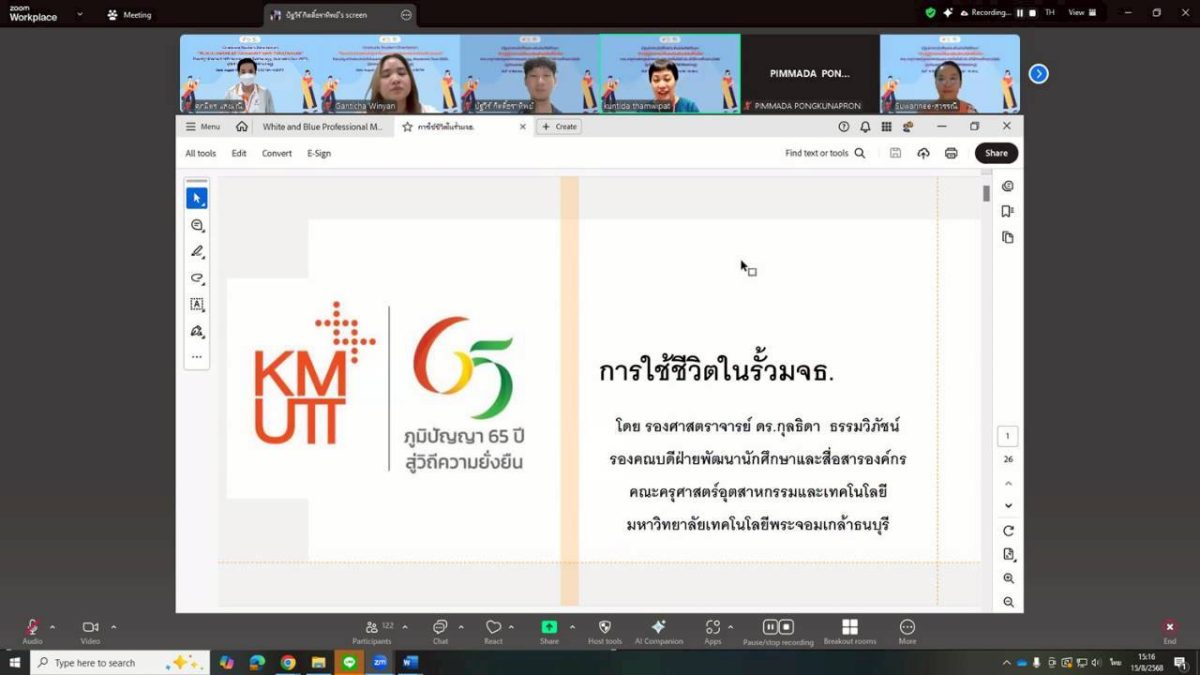Expand video options arrow beside Video
1200x675 pixels.
click(113, 627)
